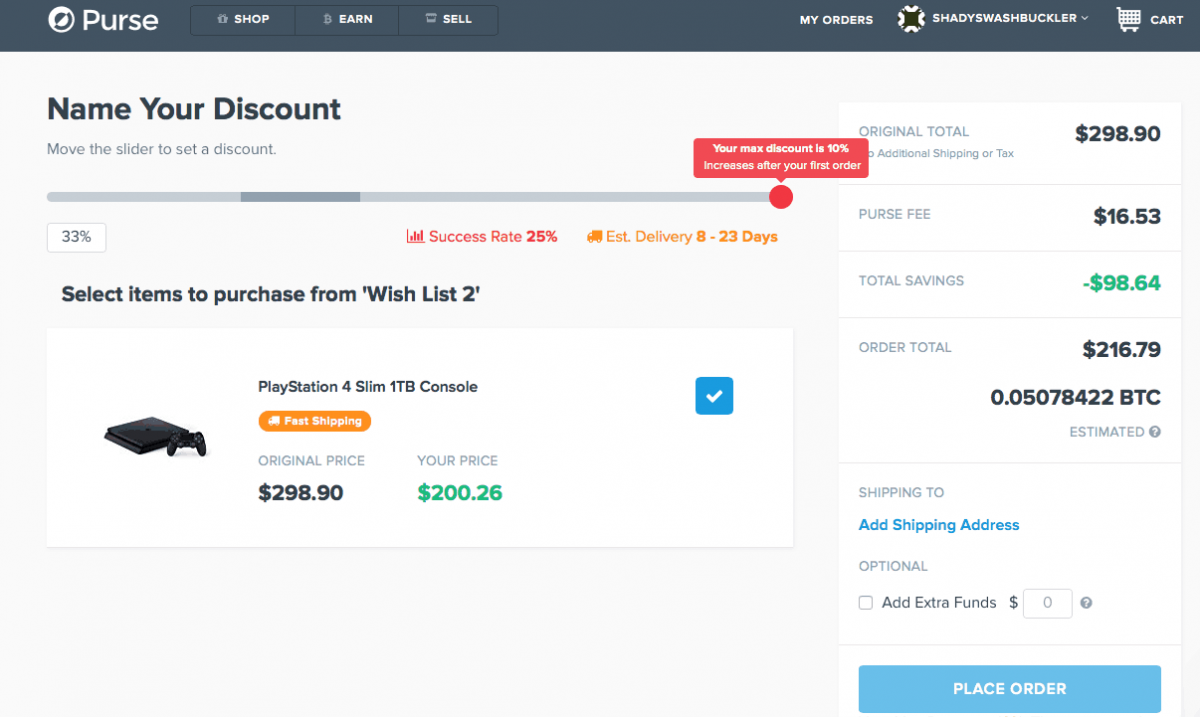Click 'Move the slider to set a discount.' text
The width and height of the screenshot is (1200, 717).
click(162, 149)
